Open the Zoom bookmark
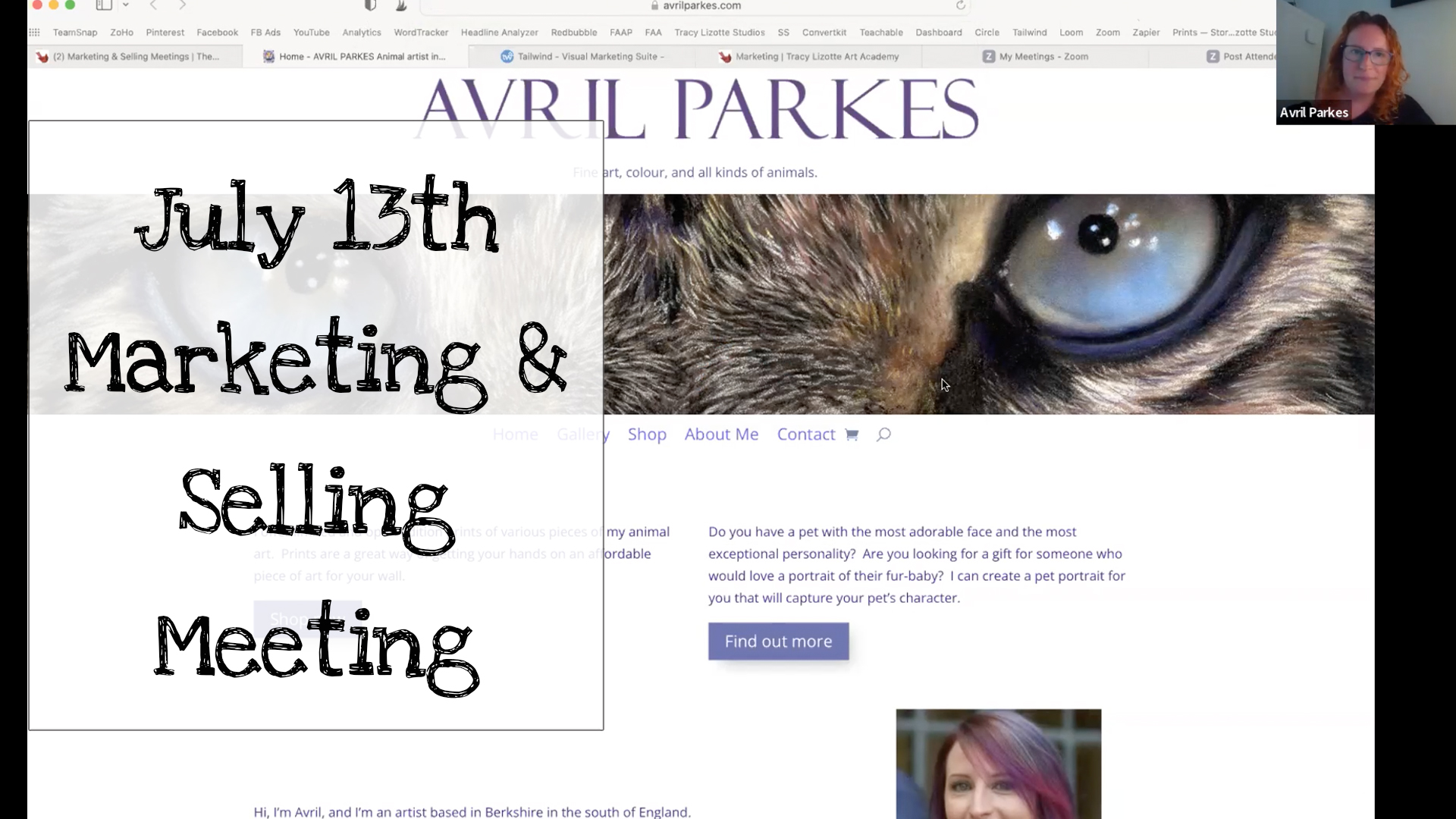1456x819 pixels. tap(1108, 33)
